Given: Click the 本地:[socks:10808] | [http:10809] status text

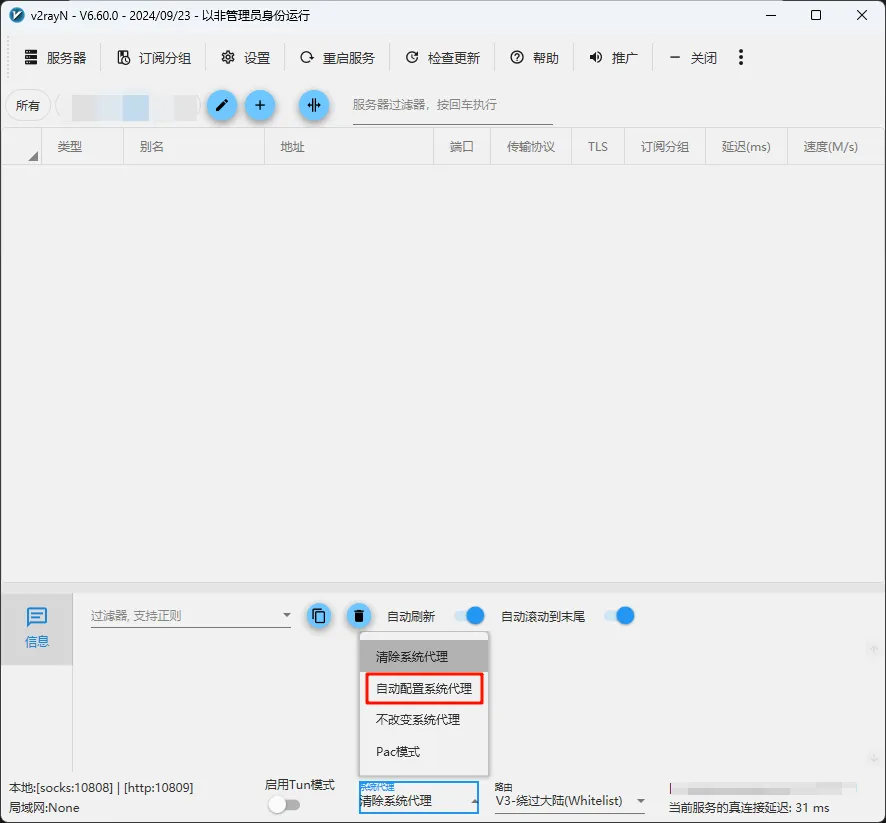Looking at the screenshot, I should pos(101,787).
